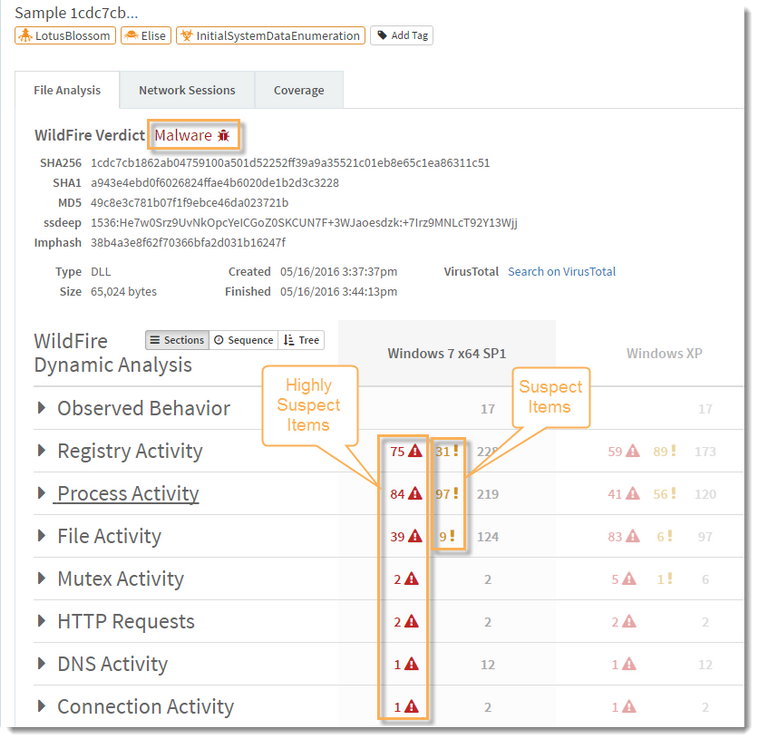Click the InitialSystemDataEnumeration biohazard tag icon
This screenshot has width=758, height=741.
click(x=185, y=36)
